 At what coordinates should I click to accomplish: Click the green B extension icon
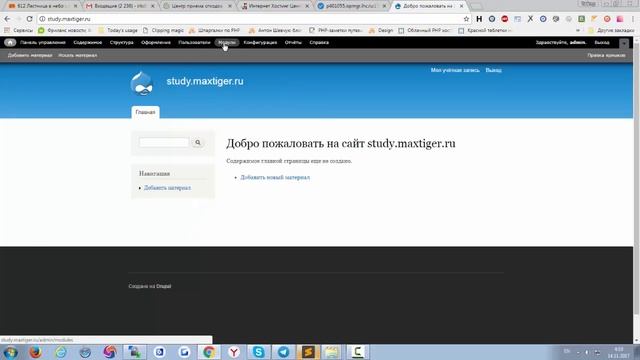582,19
